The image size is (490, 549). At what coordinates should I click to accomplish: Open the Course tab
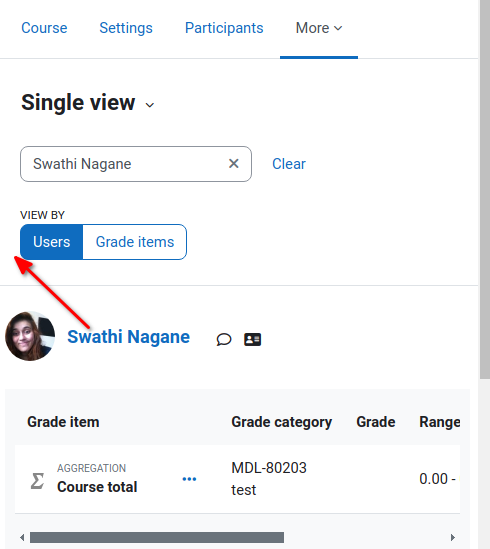(x=44, y=28)
